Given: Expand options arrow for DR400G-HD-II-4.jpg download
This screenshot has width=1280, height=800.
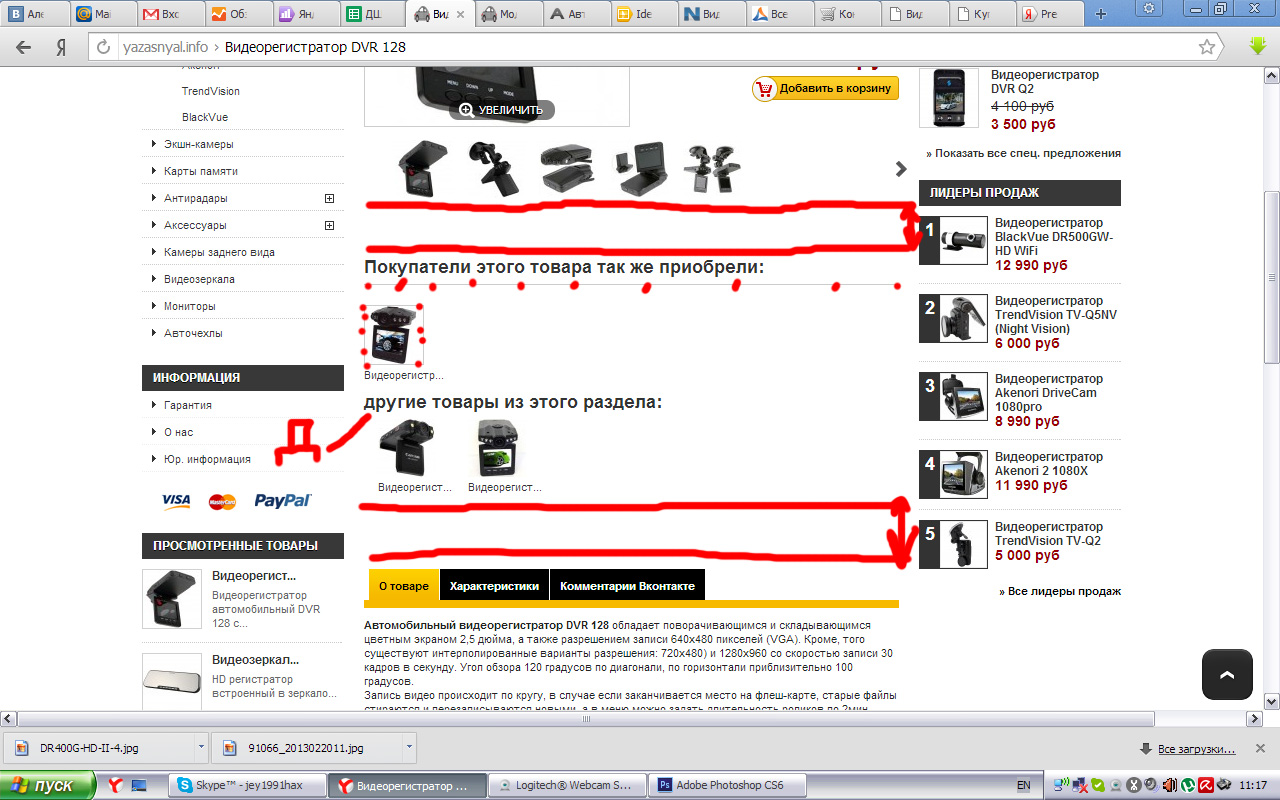Looking at the screenshot, I should click(202, 748).
